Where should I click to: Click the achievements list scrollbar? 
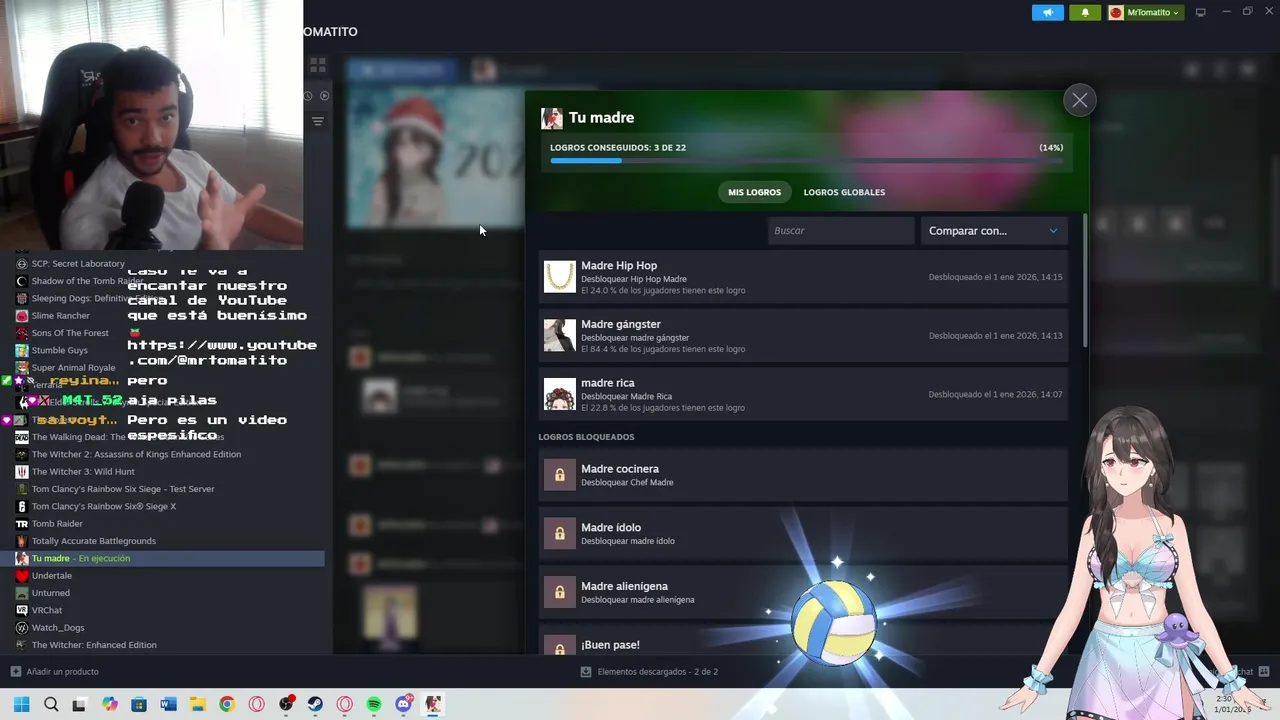point(1085,280)
